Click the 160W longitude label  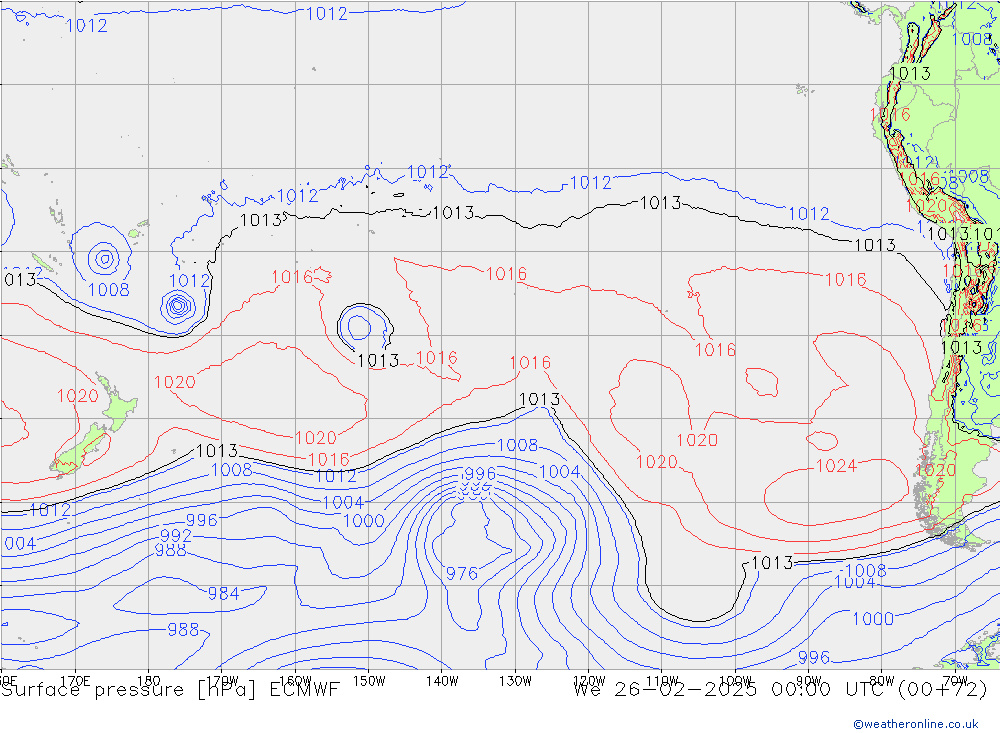pos(295,681)
